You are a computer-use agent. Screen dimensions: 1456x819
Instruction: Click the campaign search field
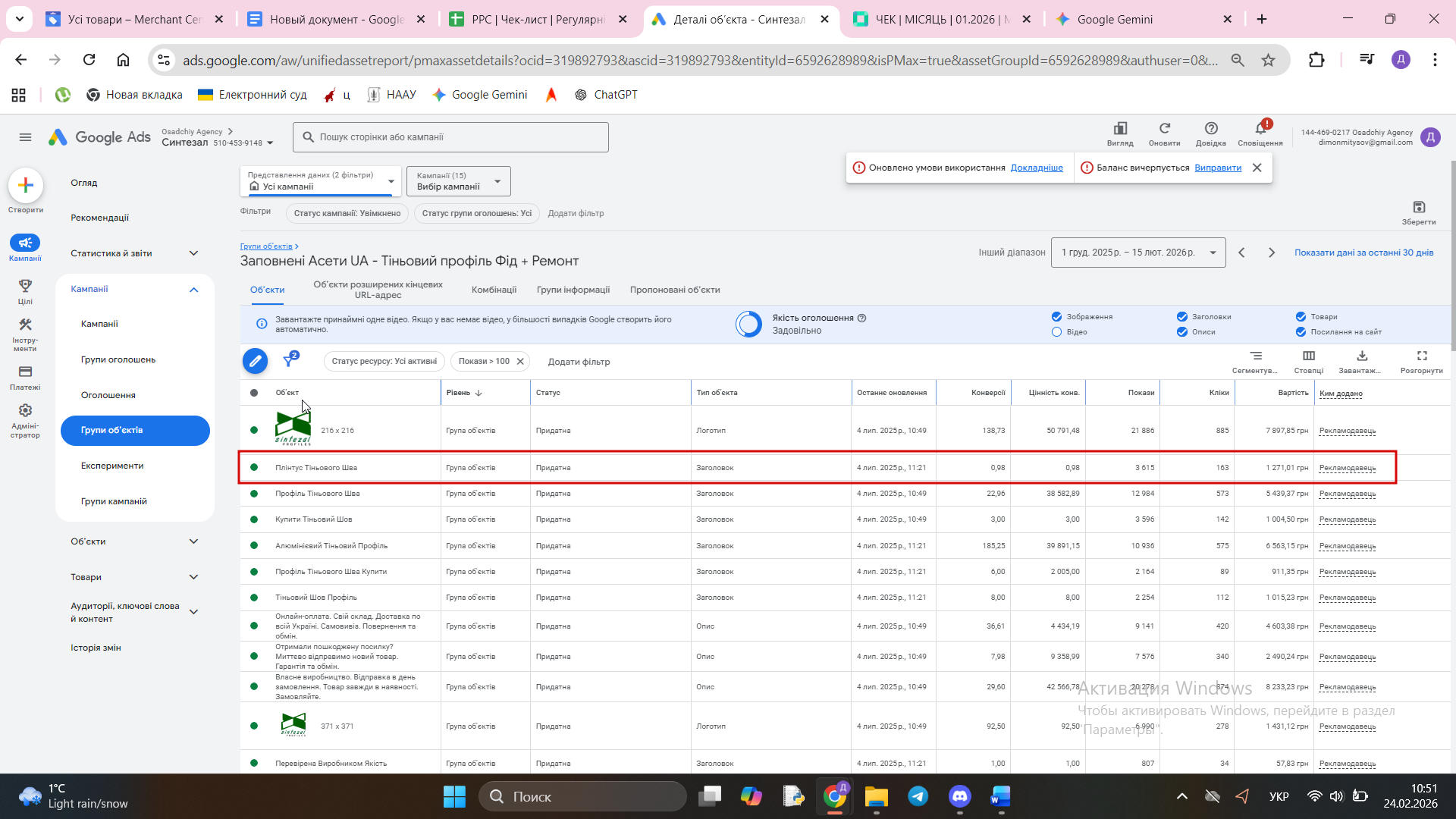pos(450,137)
